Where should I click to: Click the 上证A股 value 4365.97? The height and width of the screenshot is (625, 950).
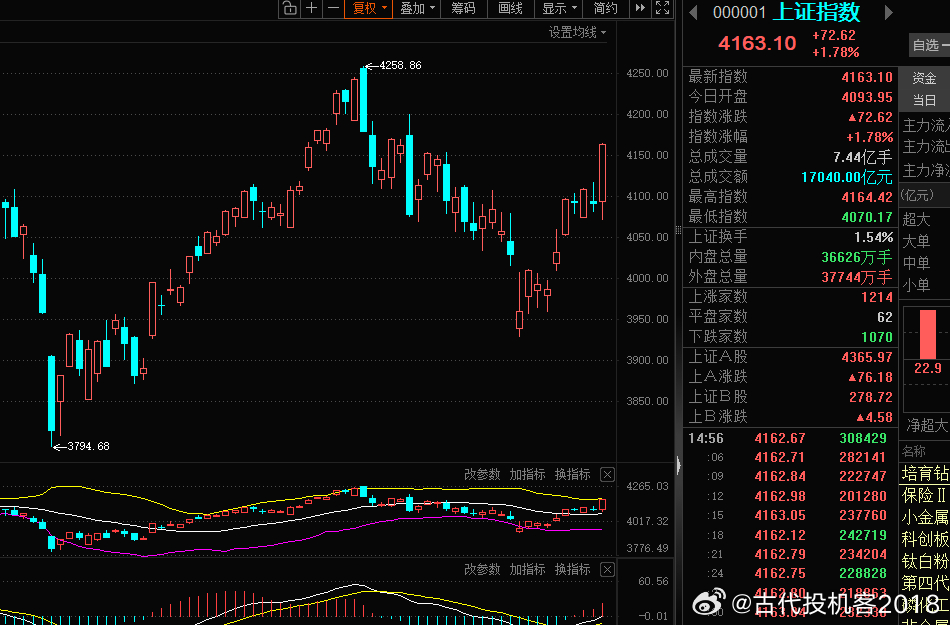point(867,357)
